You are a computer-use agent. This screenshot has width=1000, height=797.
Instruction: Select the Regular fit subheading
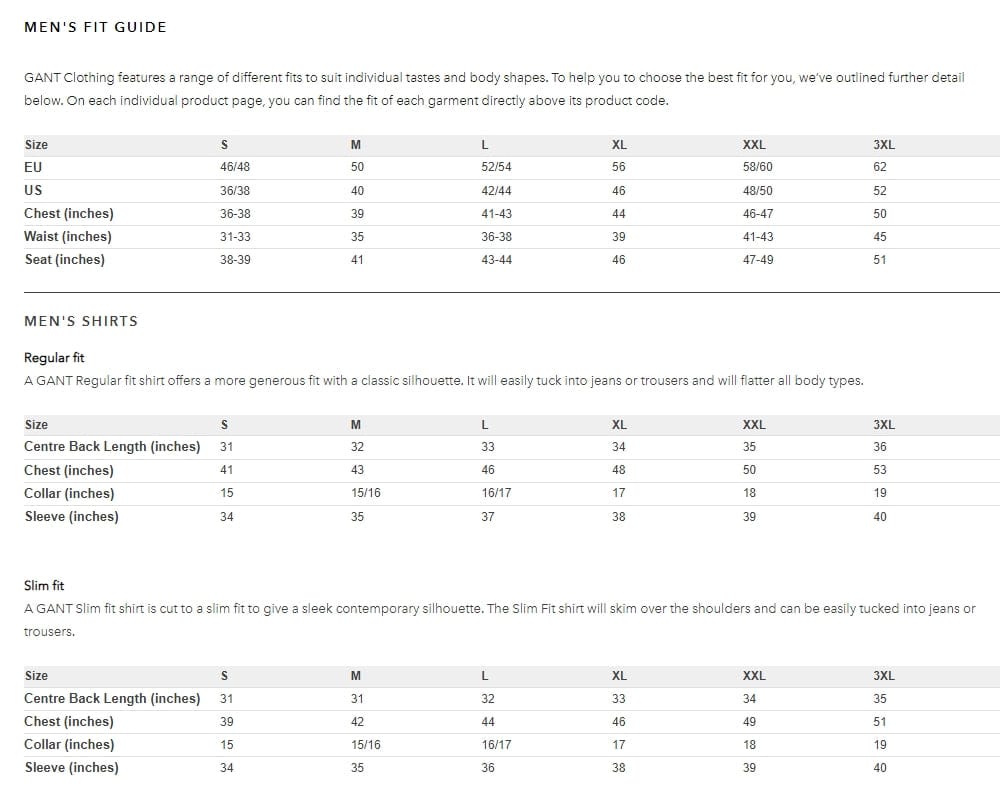(x=54, y=357)
